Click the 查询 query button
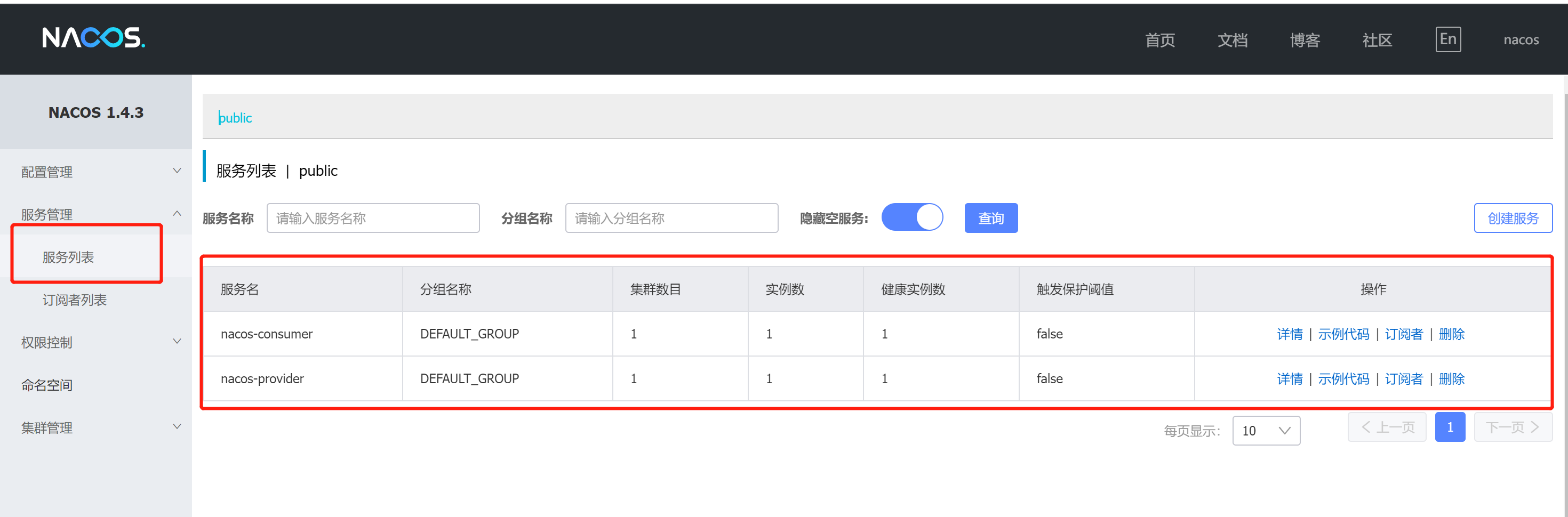 (991, 217)
